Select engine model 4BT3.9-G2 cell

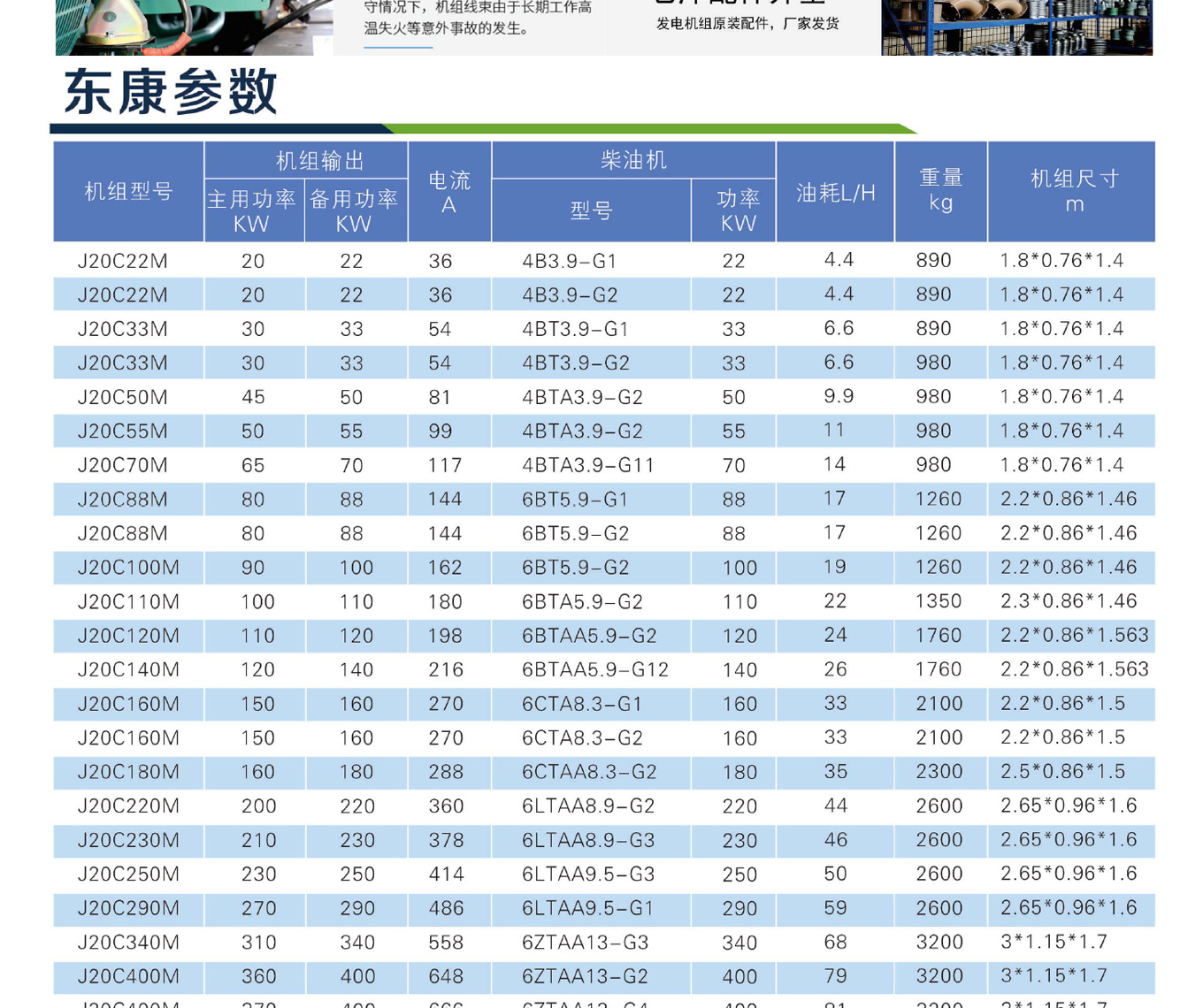coord(576,363)
